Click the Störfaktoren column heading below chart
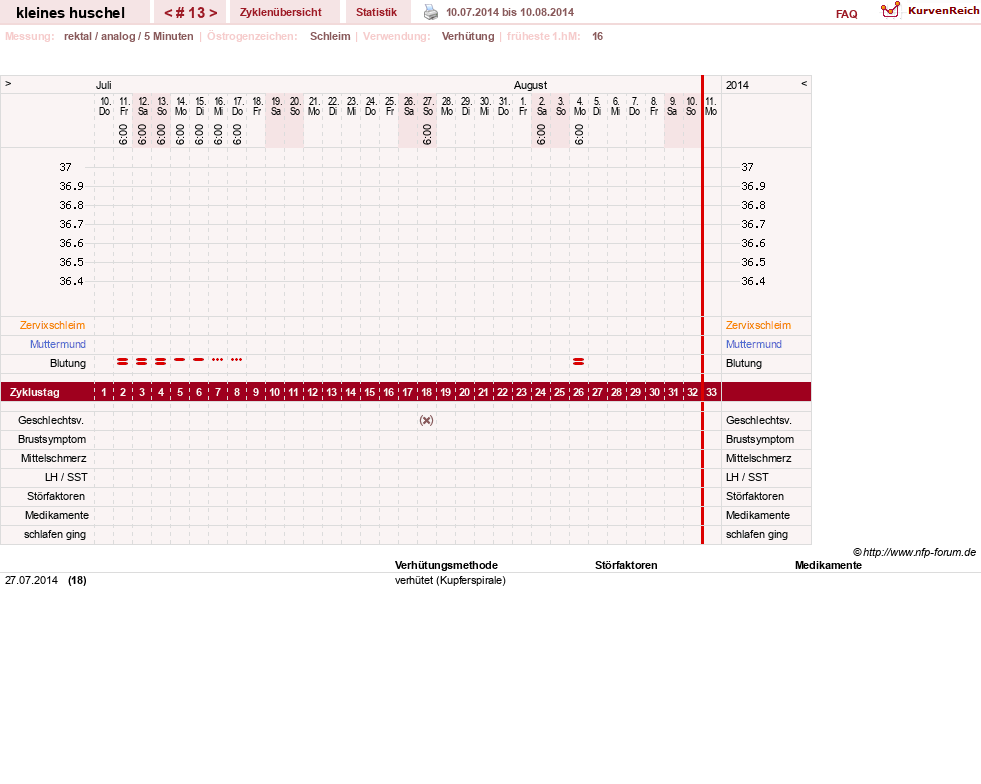 pos(626,565)
